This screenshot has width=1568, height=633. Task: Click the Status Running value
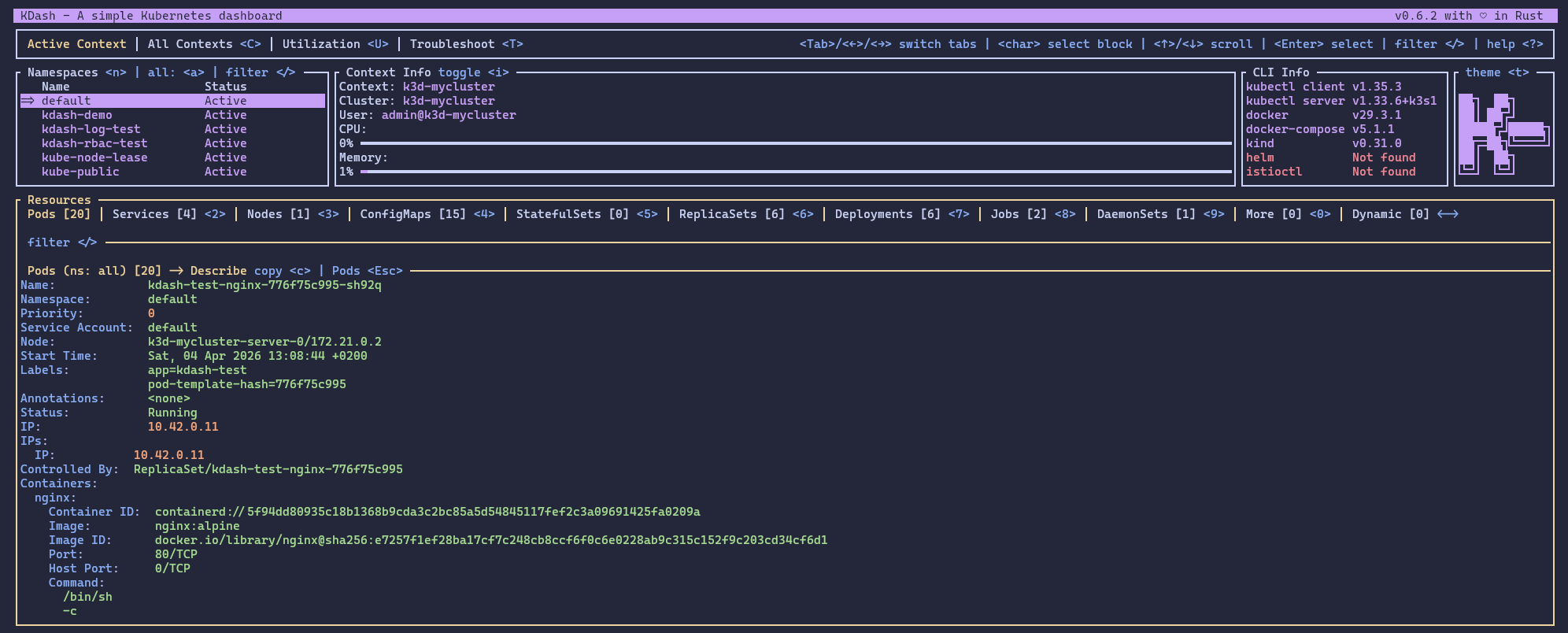(x=172, y=413)
